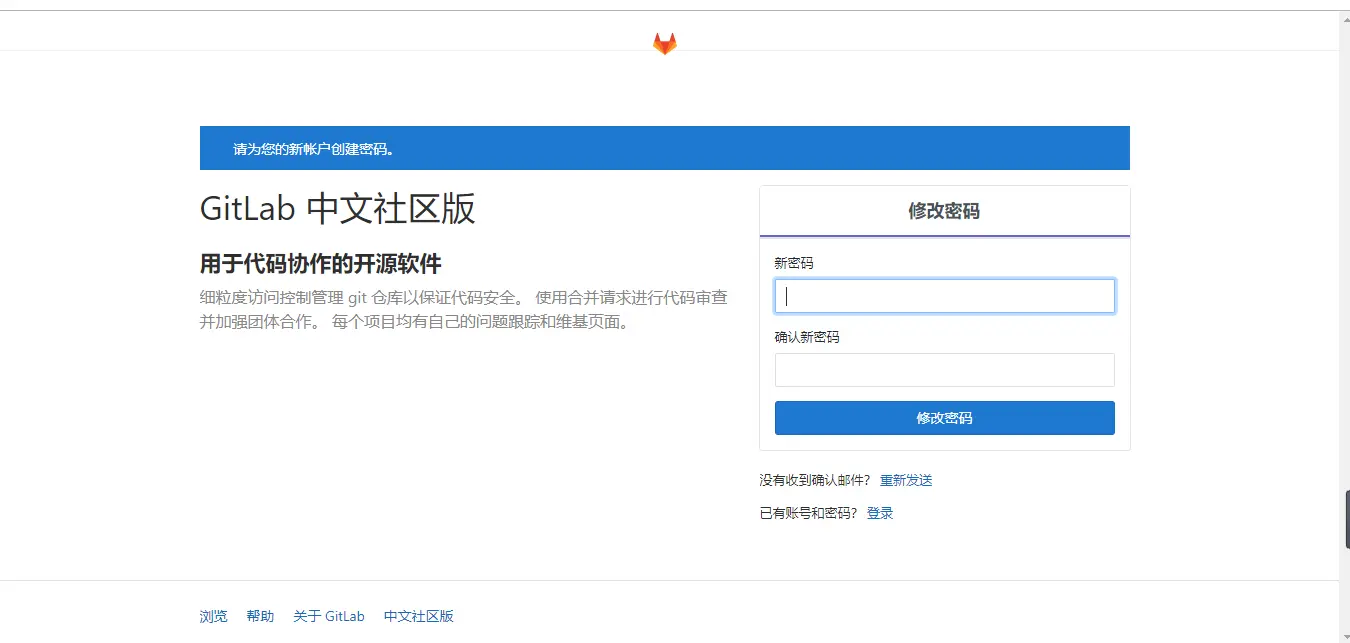Open the 重新发送 confirmation email link
This screenshot has width=1350, height=643.
[906, 480]
